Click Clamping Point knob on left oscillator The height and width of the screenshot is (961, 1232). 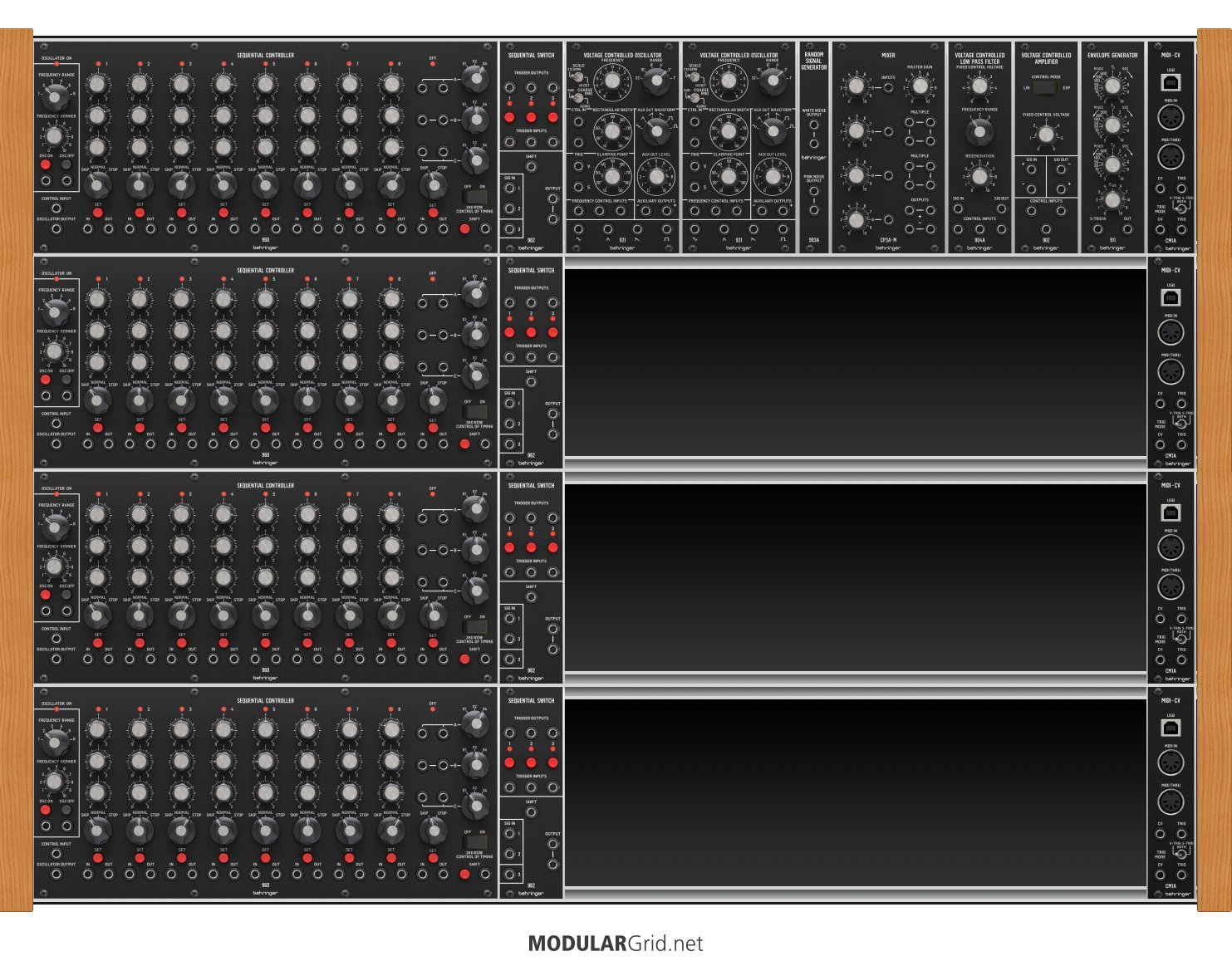(612, 176)
